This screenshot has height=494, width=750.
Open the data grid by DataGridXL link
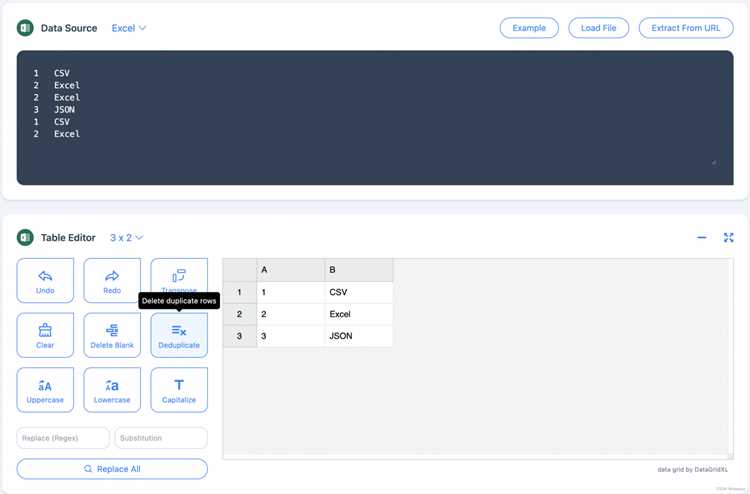(693, 470)
